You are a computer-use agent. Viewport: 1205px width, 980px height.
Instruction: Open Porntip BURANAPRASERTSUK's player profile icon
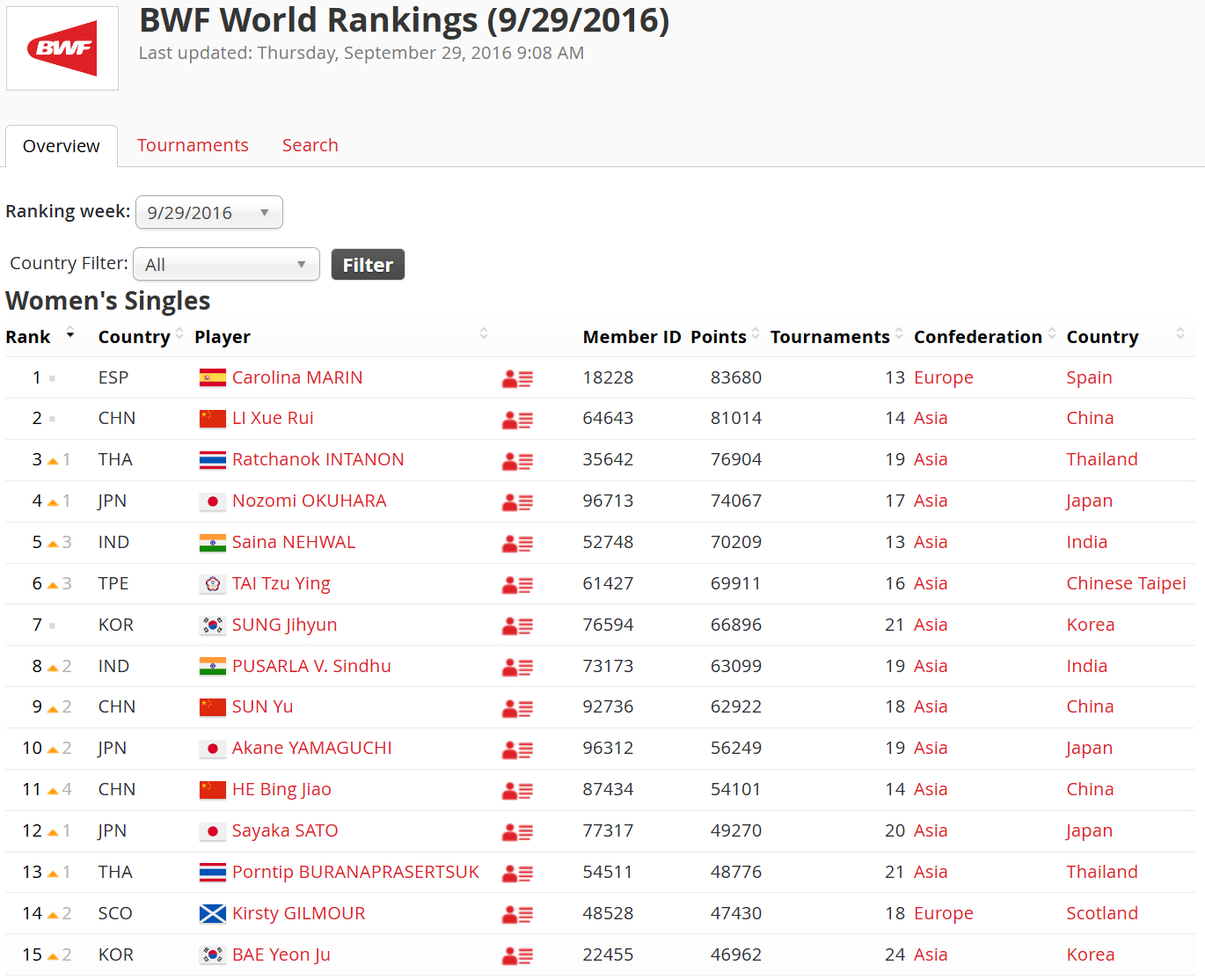click(517, 874)
